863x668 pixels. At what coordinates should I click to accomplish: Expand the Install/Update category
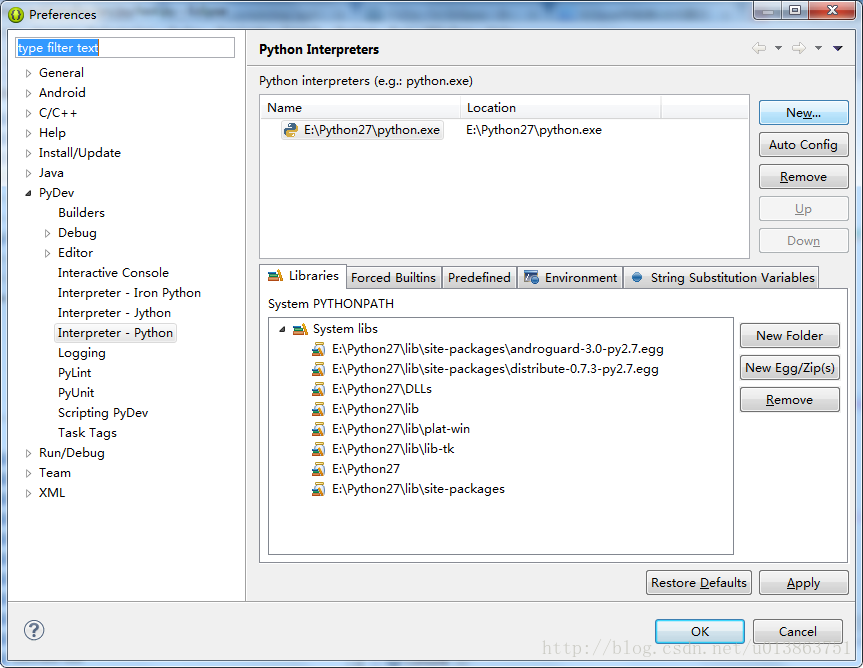tap(28, 153)
